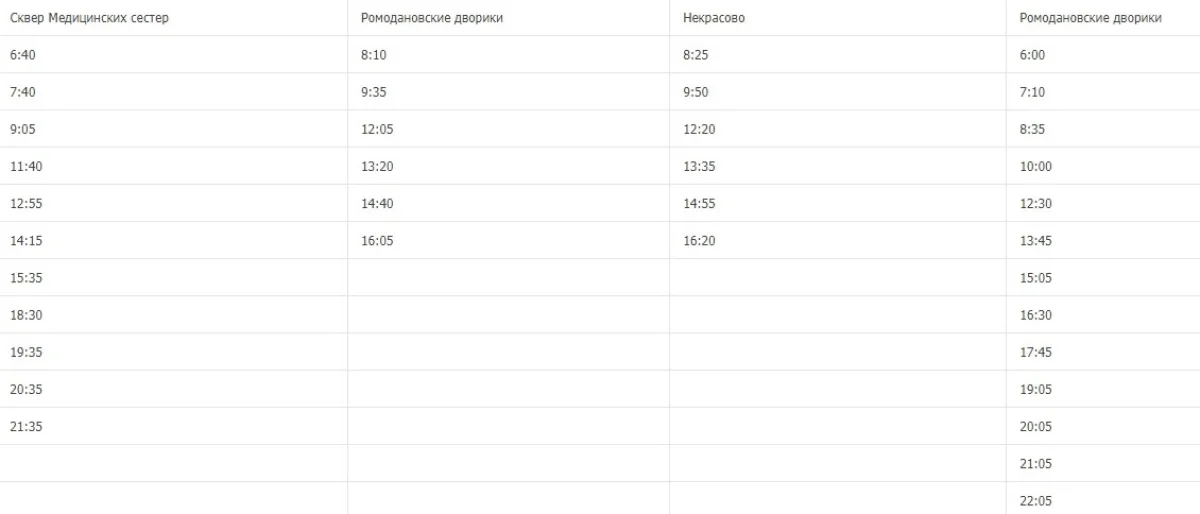Click the Некрасово column header

(714, 18)
